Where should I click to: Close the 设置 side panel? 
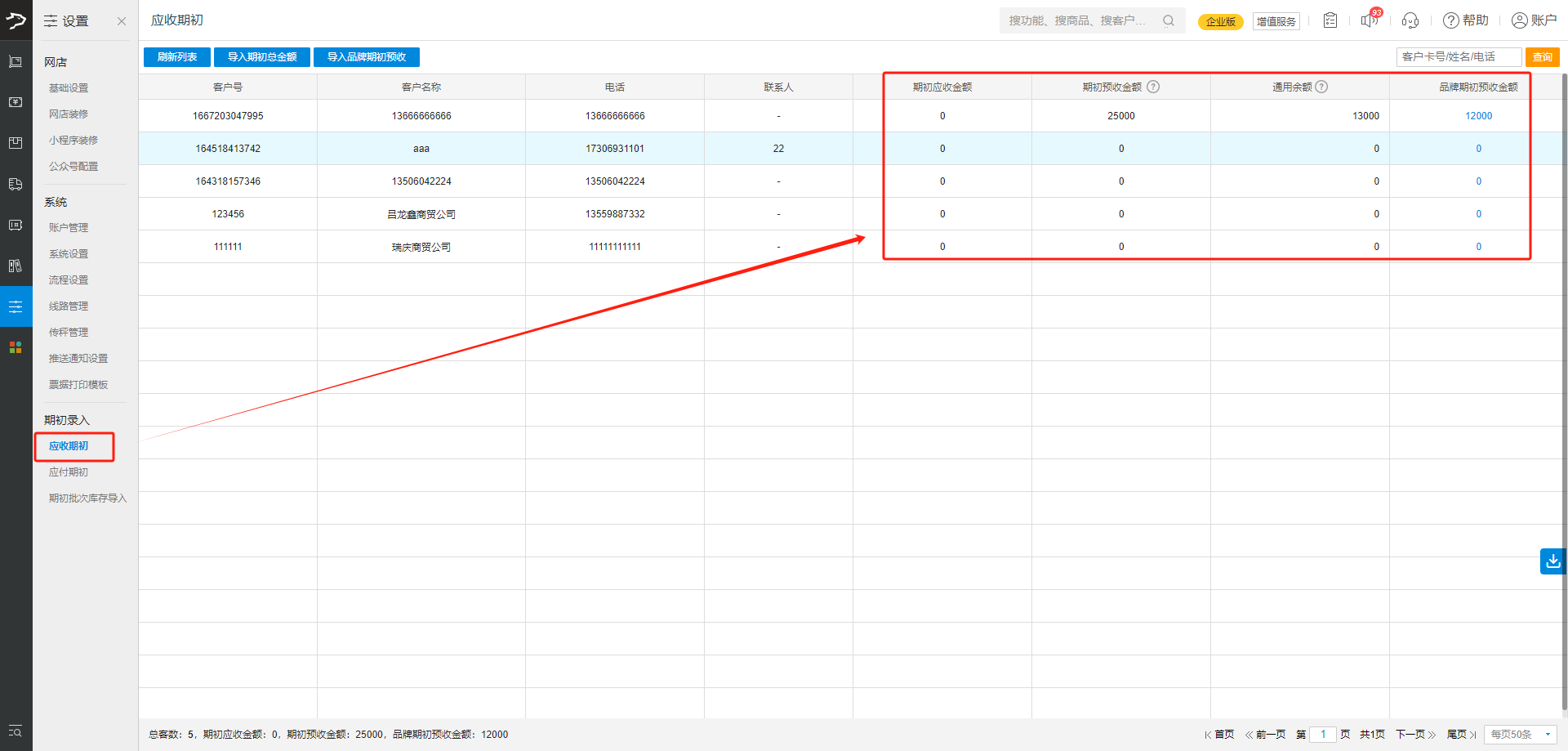pyautogui.click(x=122, y=21)
